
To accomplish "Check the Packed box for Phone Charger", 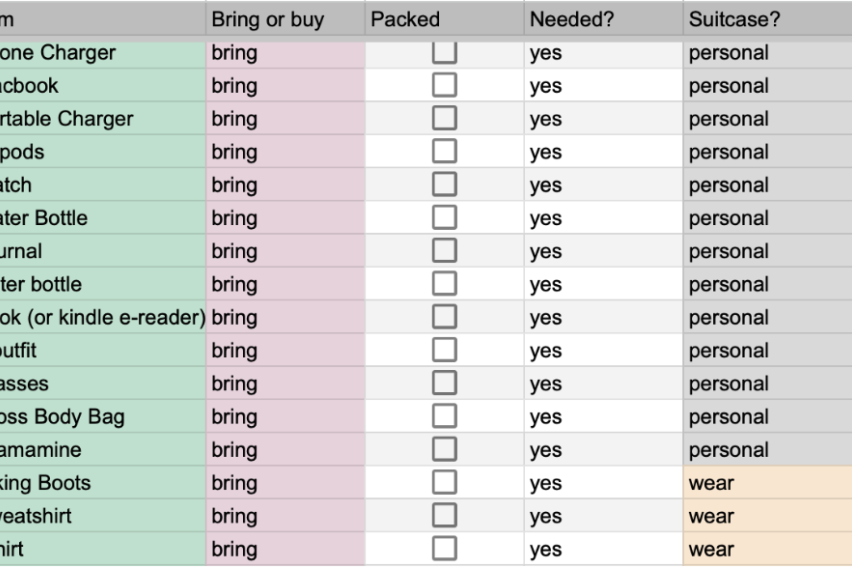I will click(x=444, y=53).
